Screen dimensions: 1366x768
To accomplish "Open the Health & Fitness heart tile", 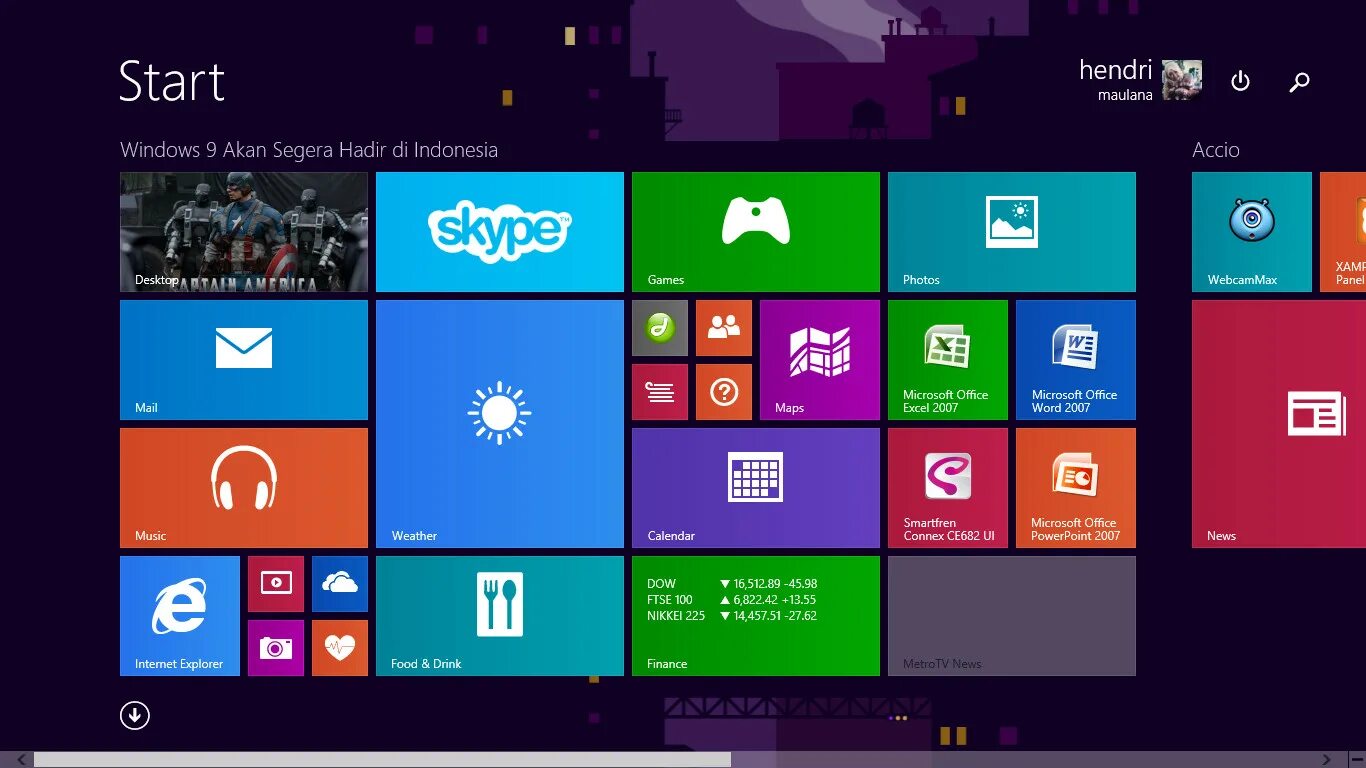I will (x=339, y=648).
